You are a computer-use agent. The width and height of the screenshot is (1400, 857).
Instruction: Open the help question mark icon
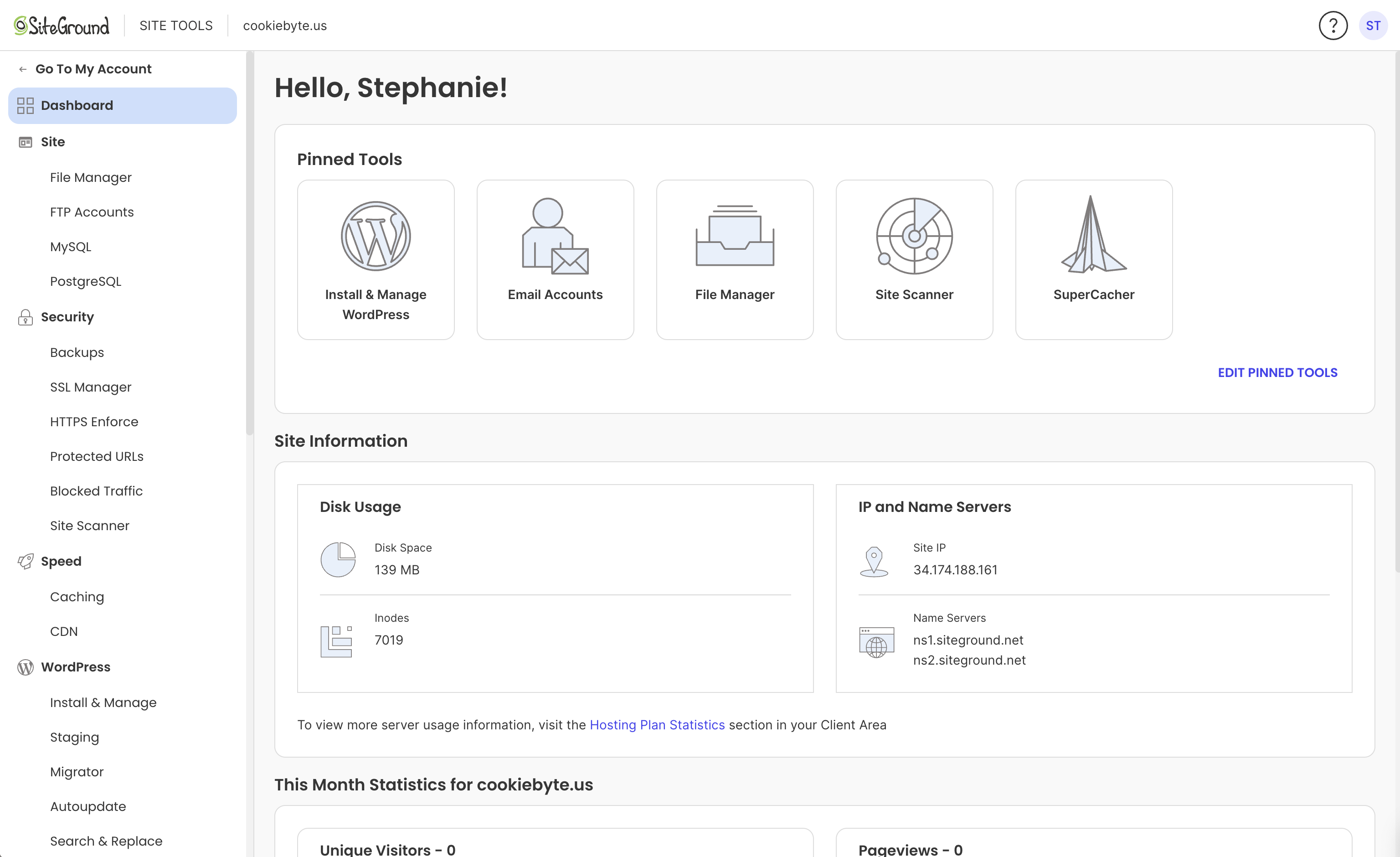[1333, 26]
